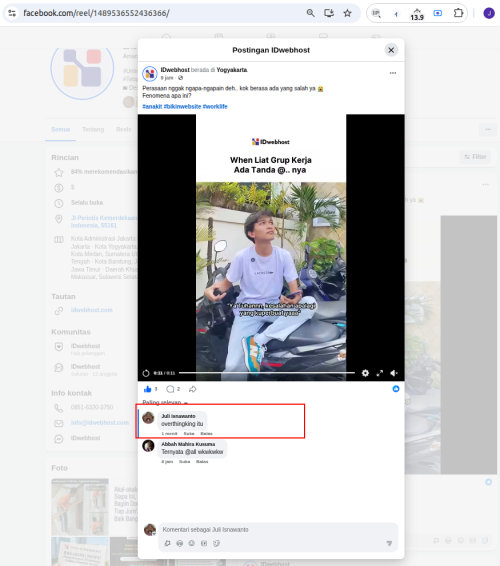Screen dimensions: 500x566
Task: Switch commenting identity via avatar next to comment box
Action: click(150, 530)
